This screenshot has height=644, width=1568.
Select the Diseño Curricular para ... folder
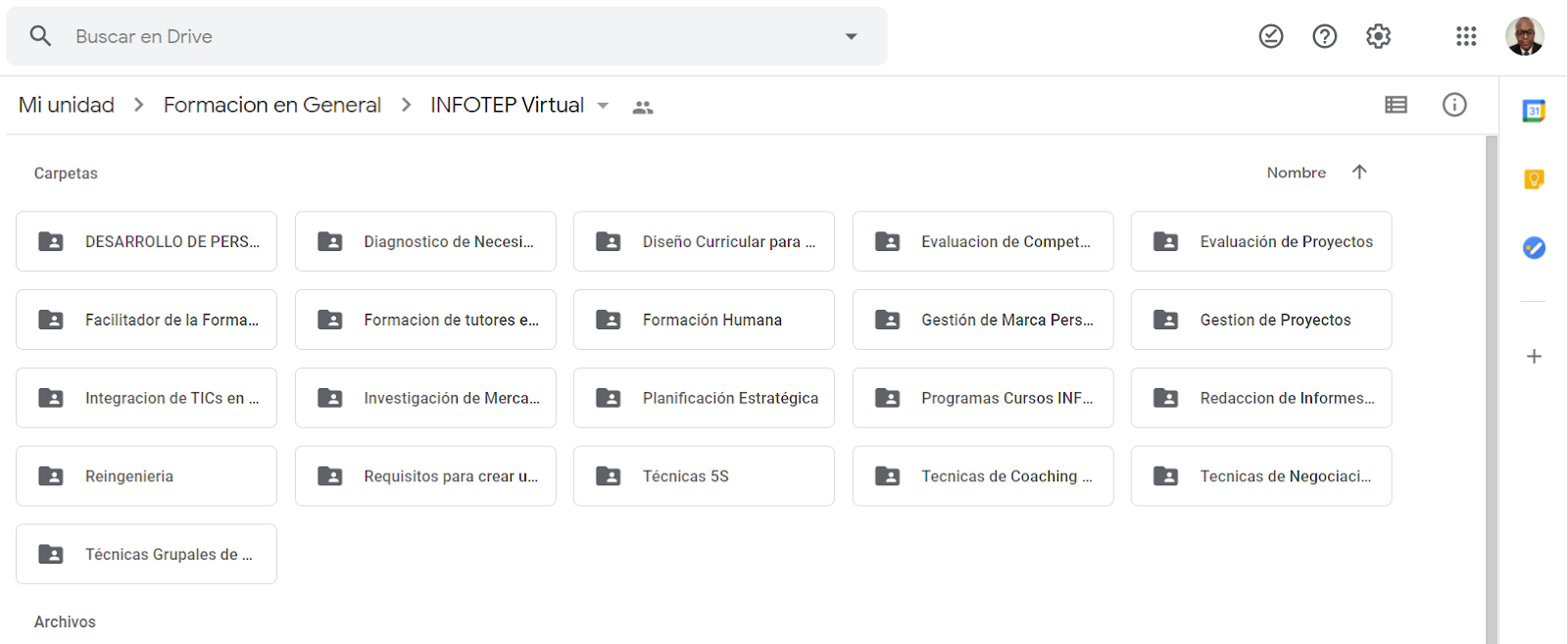pos(704,241)
